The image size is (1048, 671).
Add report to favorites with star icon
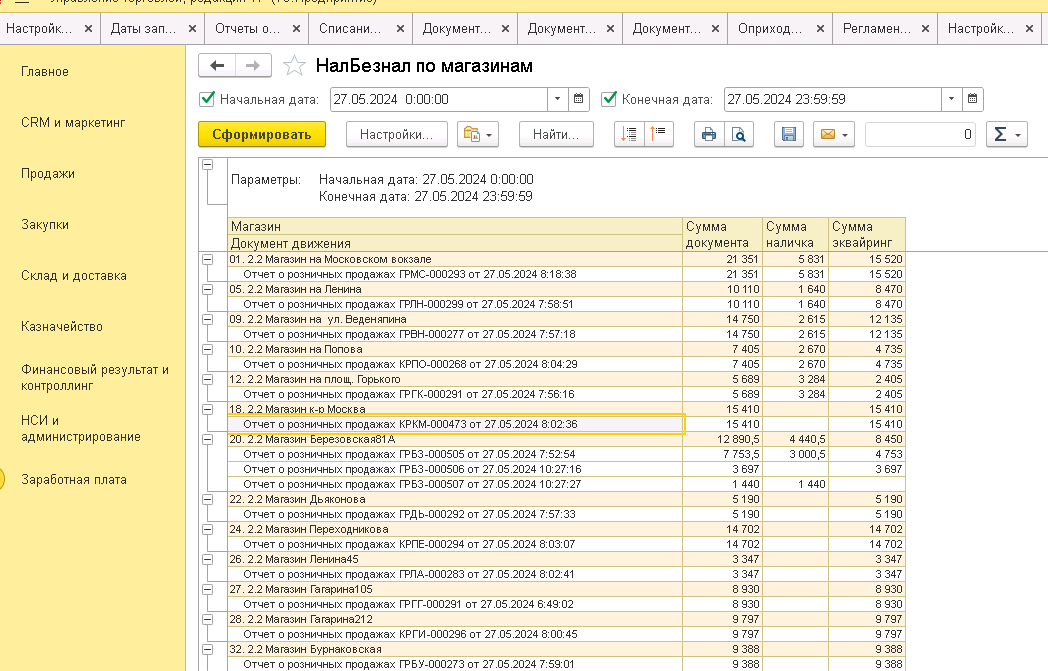pos(294,66)
